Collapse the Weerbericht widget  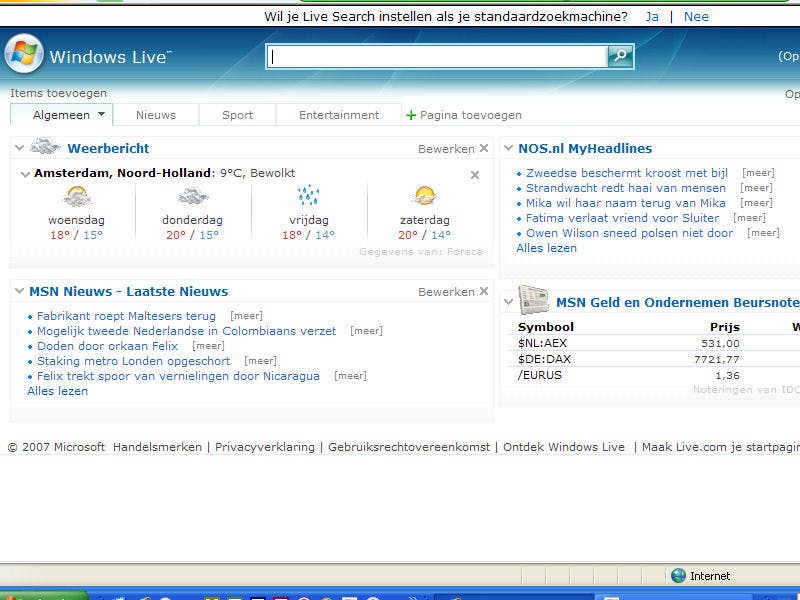click(19, 148)
